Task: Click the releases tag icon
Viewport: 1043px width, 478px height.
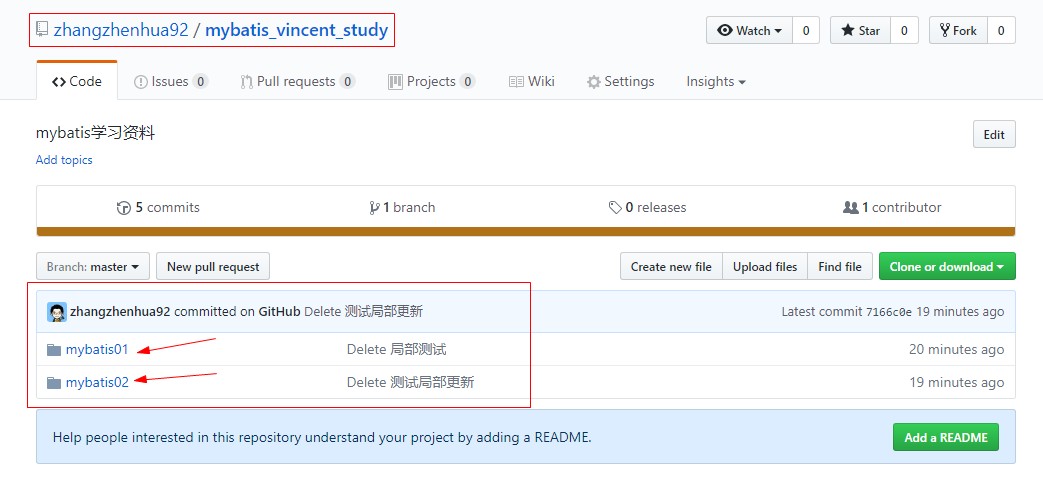Action: [615, 208]
